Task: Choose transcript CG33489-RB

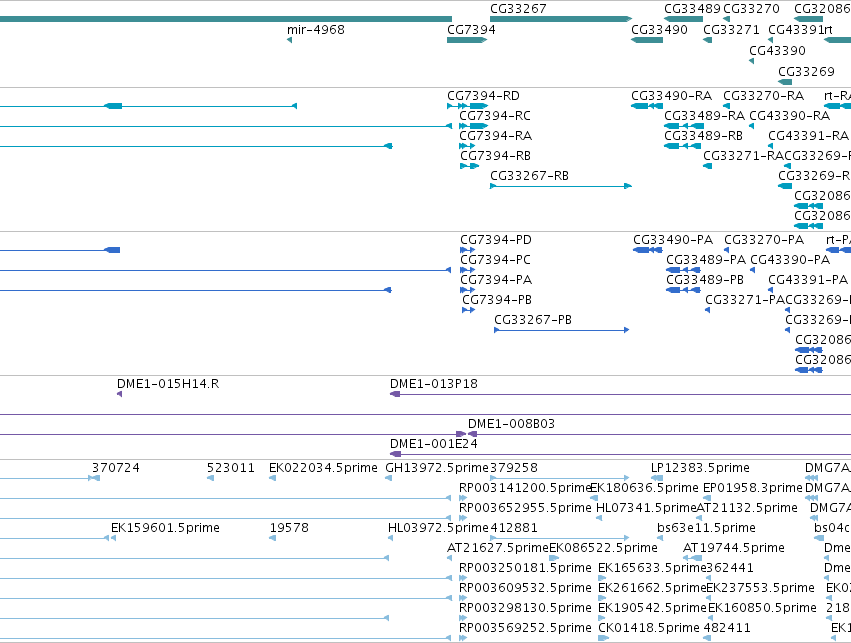Action: coord(703,136)
